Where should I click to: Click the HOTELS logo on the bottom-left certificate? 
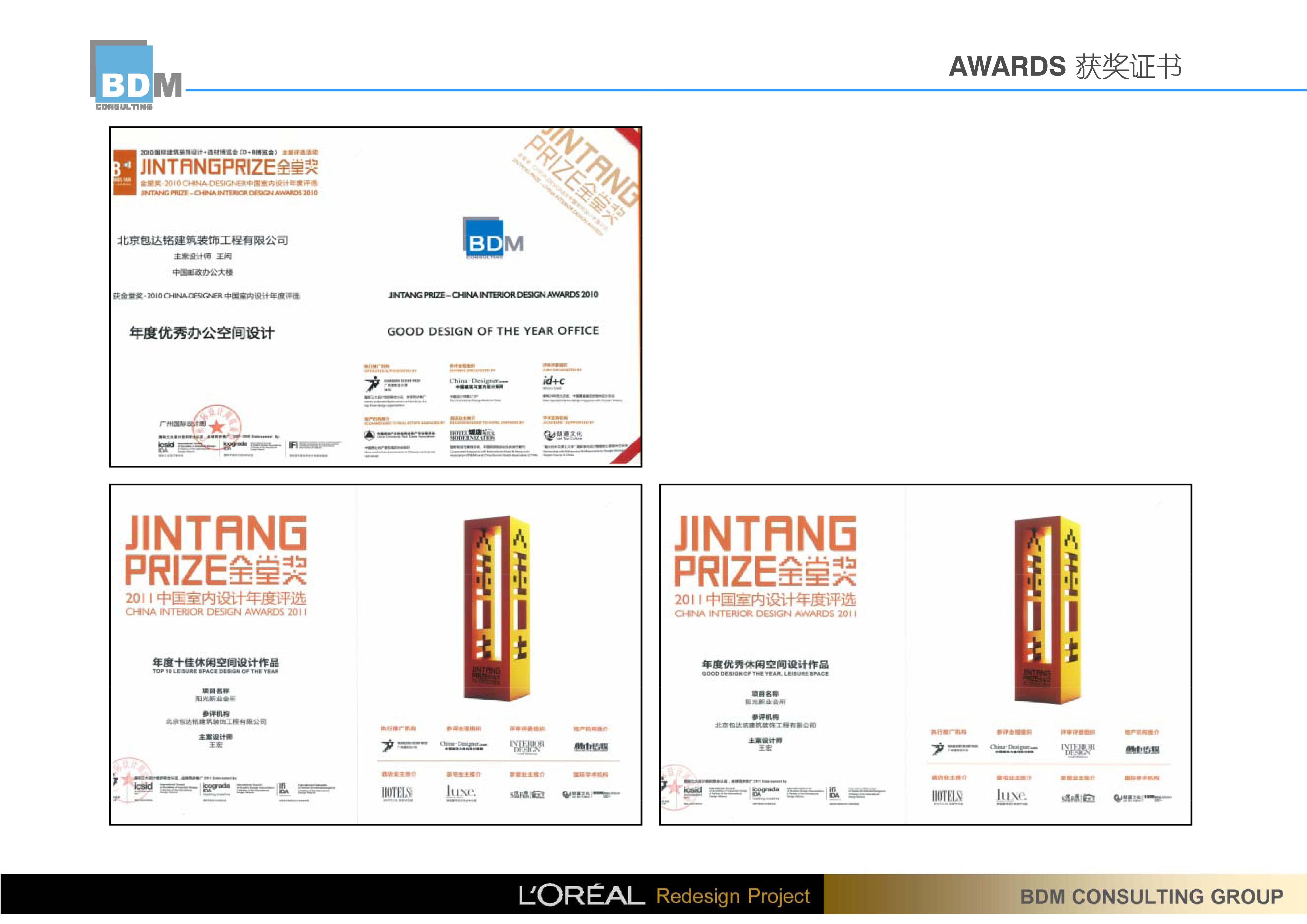click(x=397, y=793)
